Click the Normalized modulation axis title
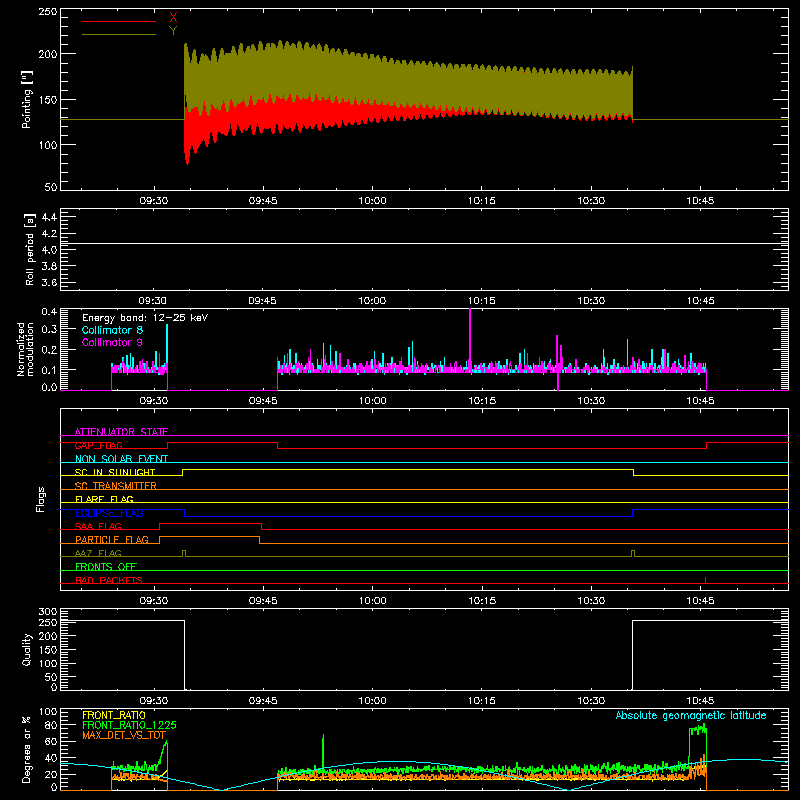Screen dimensions: 800x800 point(25,349)
